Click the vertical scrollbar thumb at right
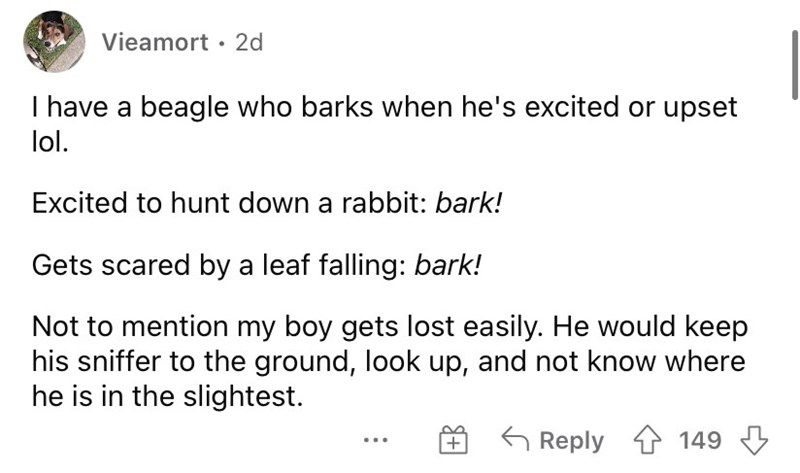The image size is (800, 473). [794, 65]
